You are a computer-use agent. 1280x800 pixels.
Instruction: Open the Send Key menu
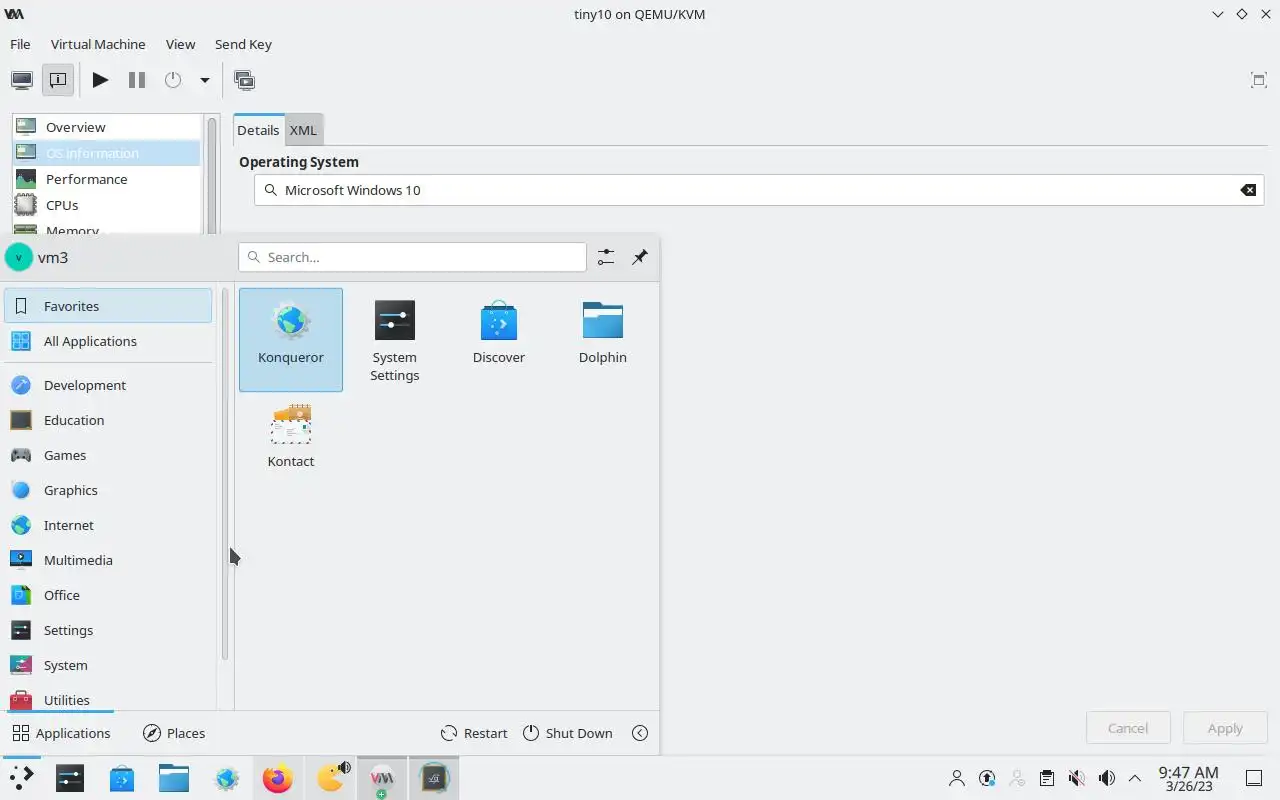[x=243, y=44]
